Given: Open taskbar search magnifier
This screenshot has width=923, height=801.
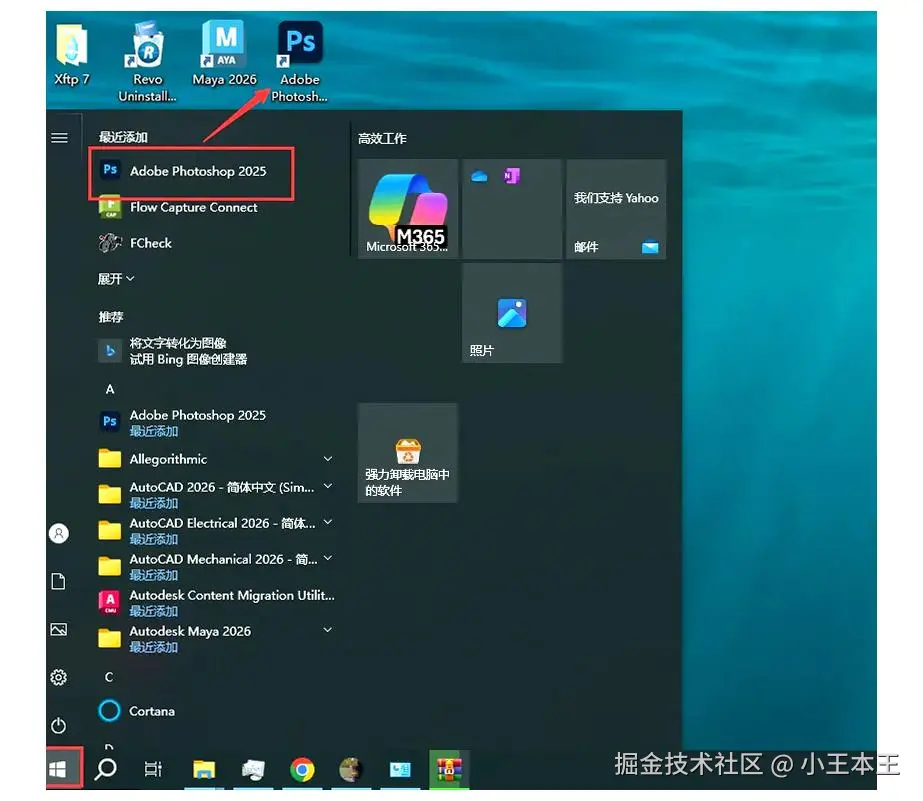Looking at the screenshot, I should pos(106,769).
